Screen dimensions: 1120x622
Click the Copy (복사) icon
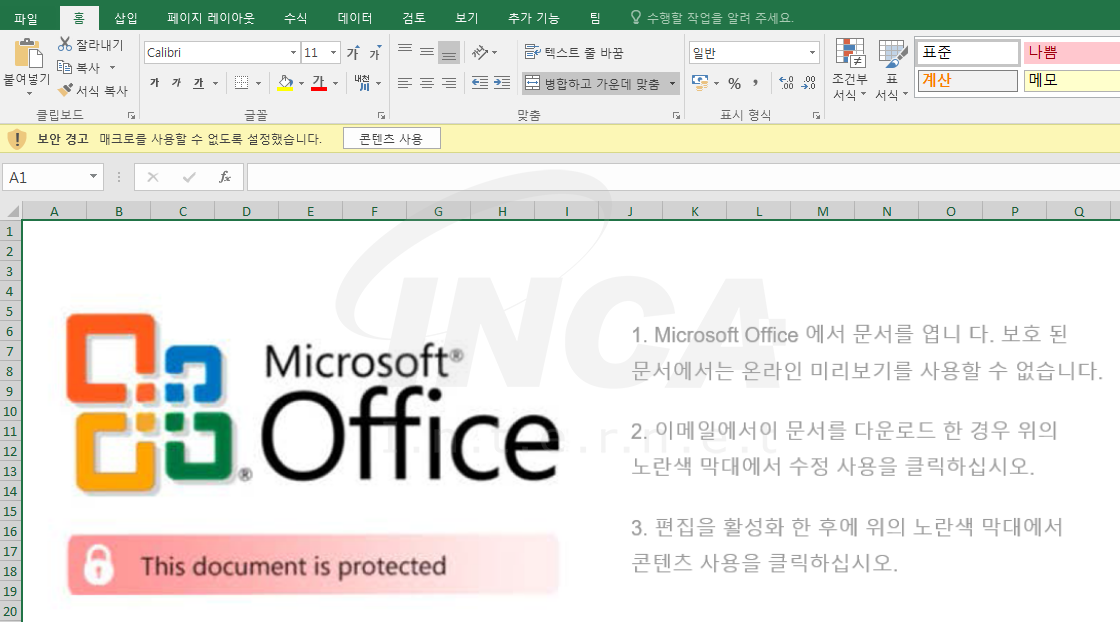[64, 67]
